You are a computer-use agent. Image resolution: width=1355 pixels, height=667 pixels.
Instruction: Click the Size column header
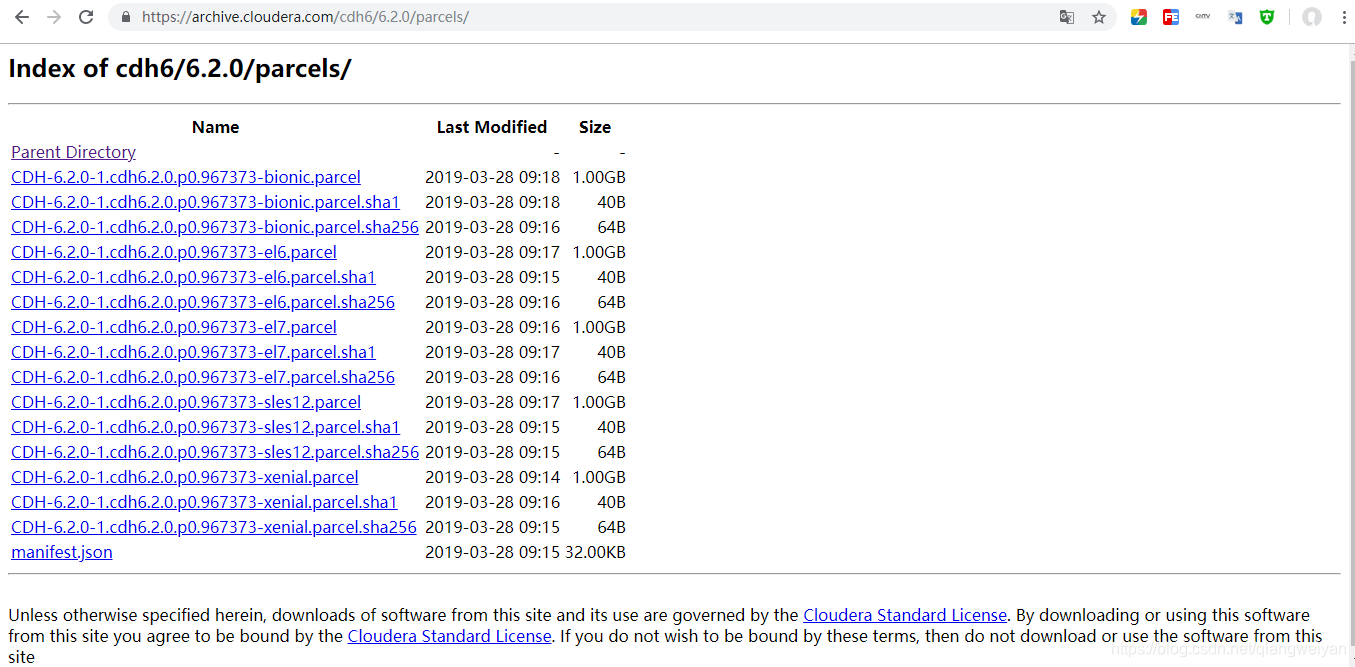595,127
